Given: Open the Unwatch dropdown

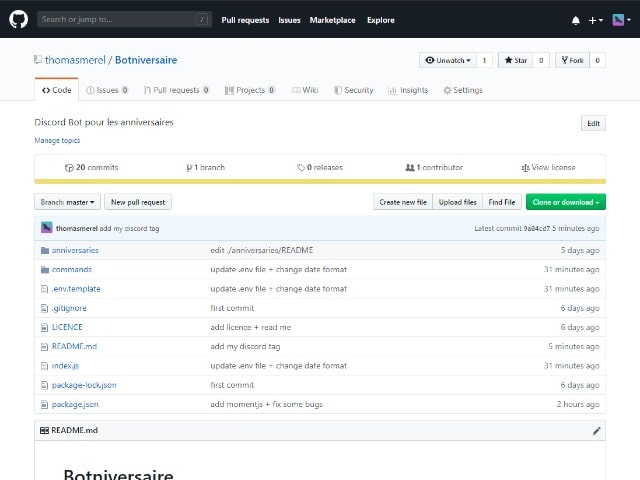Looking at the screenshot, I should point(448,60).
